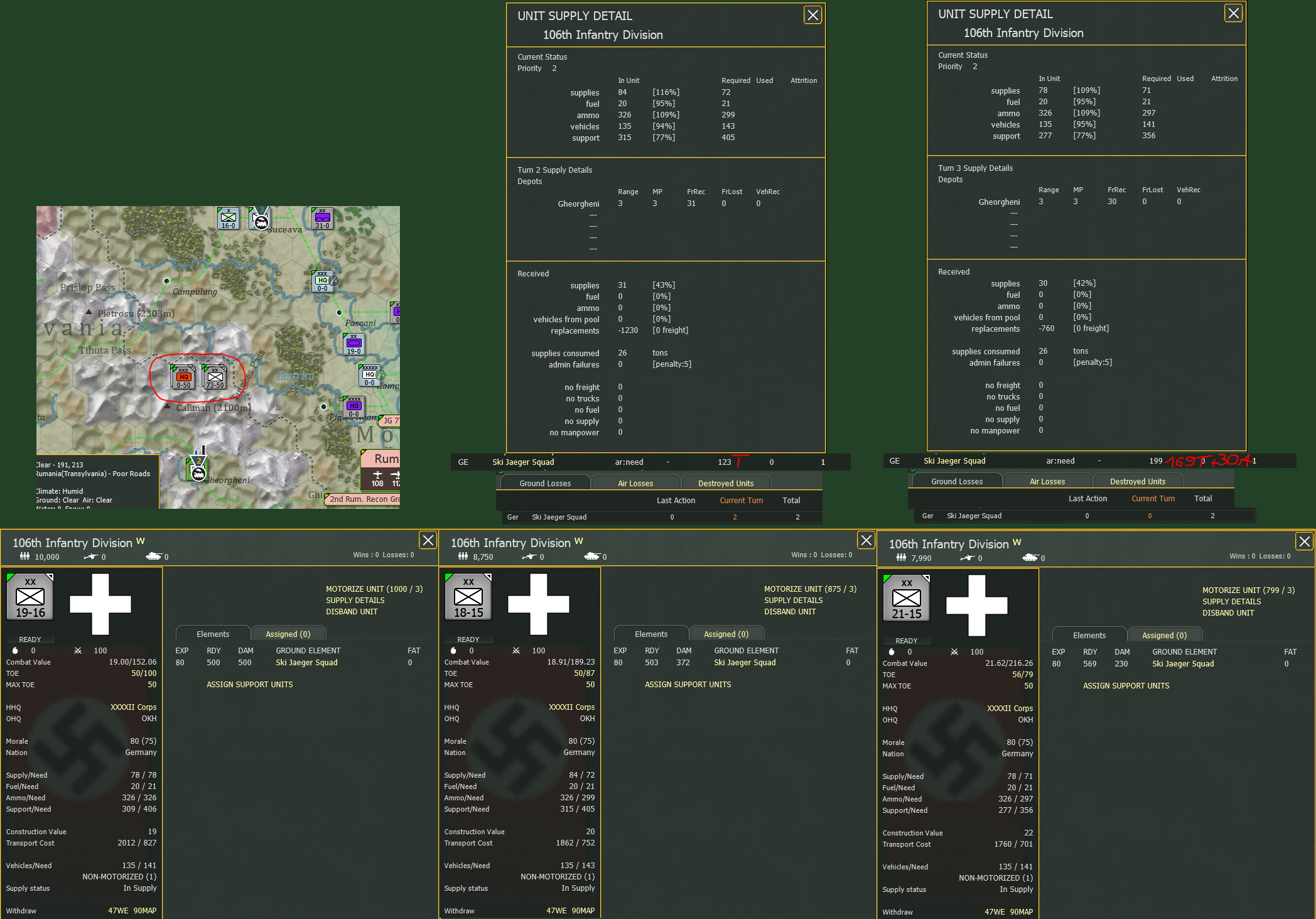Viewport: 1316px width, 919px height.
Task: Toggle NON-MOTORIZED (1) setting in left panel
Action: click(x=119, y=876)
